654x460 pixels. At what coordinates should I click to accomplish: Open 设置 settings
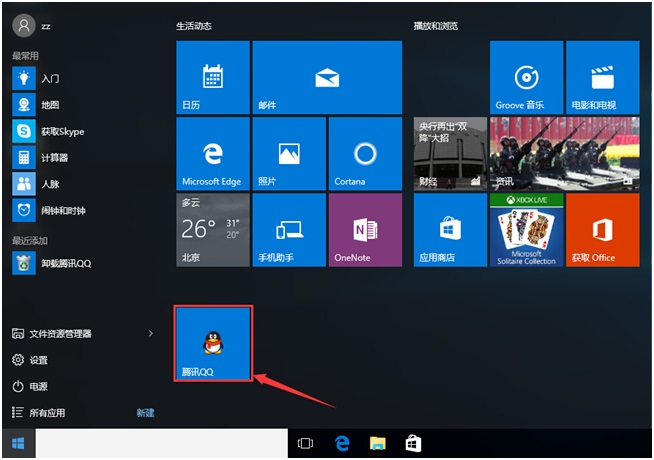click(30, 359)
